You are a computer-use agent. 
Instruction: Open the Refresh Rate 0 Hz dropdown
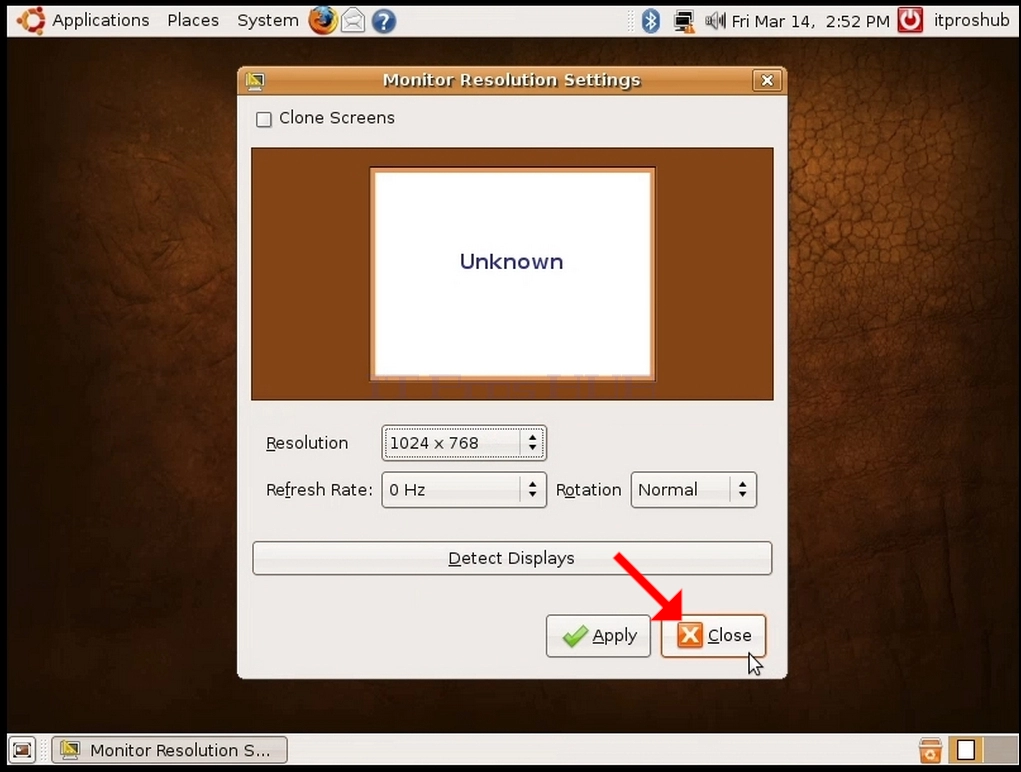[464, 489]
